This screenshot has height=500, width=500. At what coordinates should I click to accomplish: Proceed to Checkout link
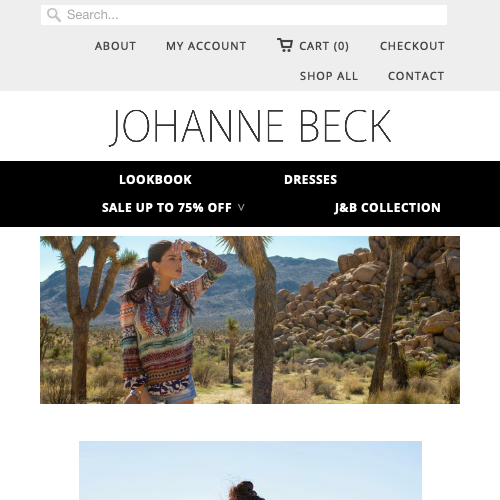412,46
